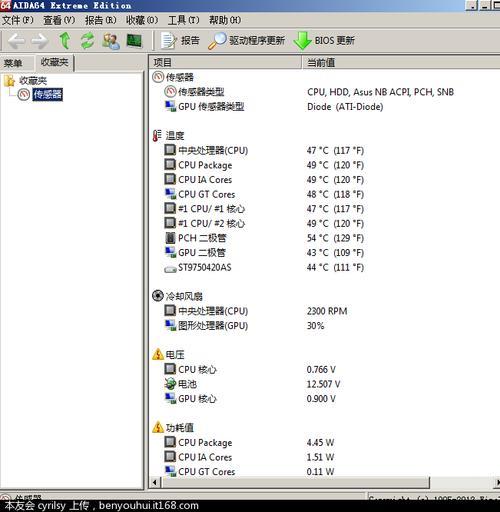Click the 冷却风扇 fan section icon
The height and width of the screenshot is (512, 500).
click(x=158, y=296)
